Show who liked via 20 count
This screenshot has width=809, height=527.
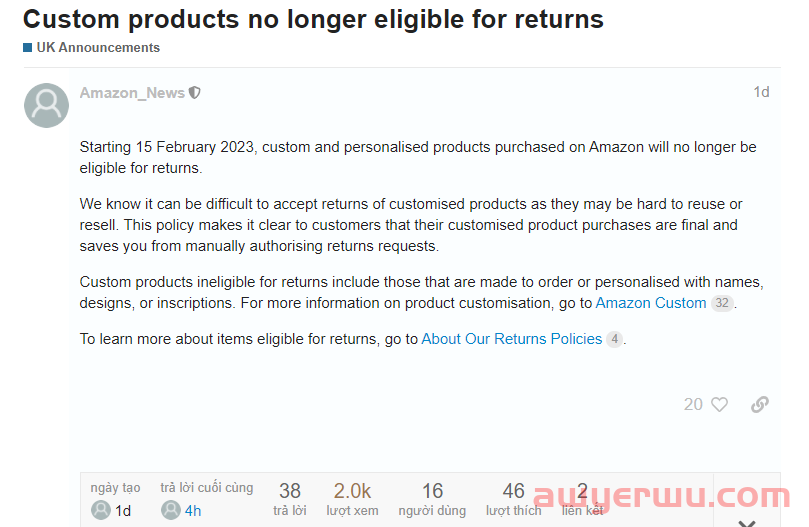click(x=693, y=404)
